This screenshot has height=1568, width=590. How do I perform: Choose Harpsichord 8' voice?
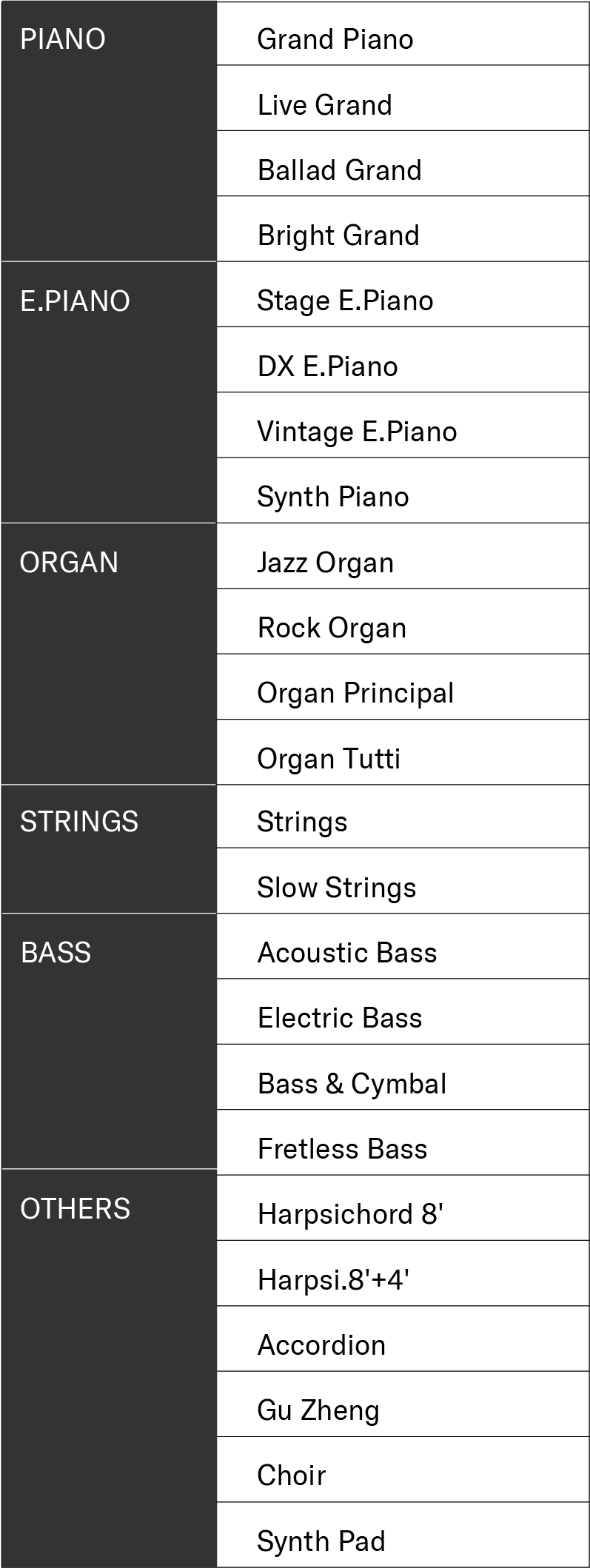coord(349,1214)
